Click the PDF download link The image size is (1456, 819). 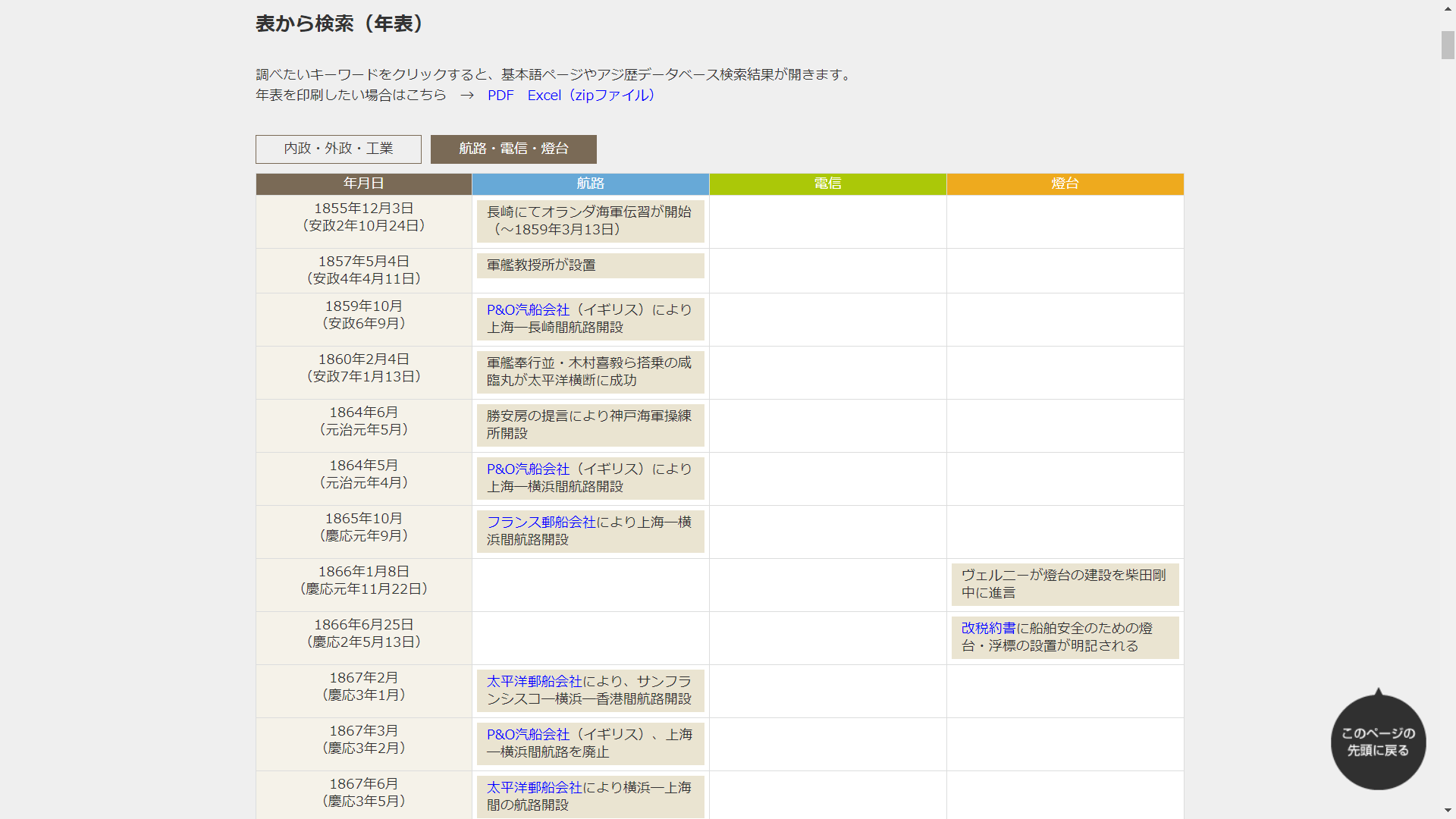tap(498, 95)
